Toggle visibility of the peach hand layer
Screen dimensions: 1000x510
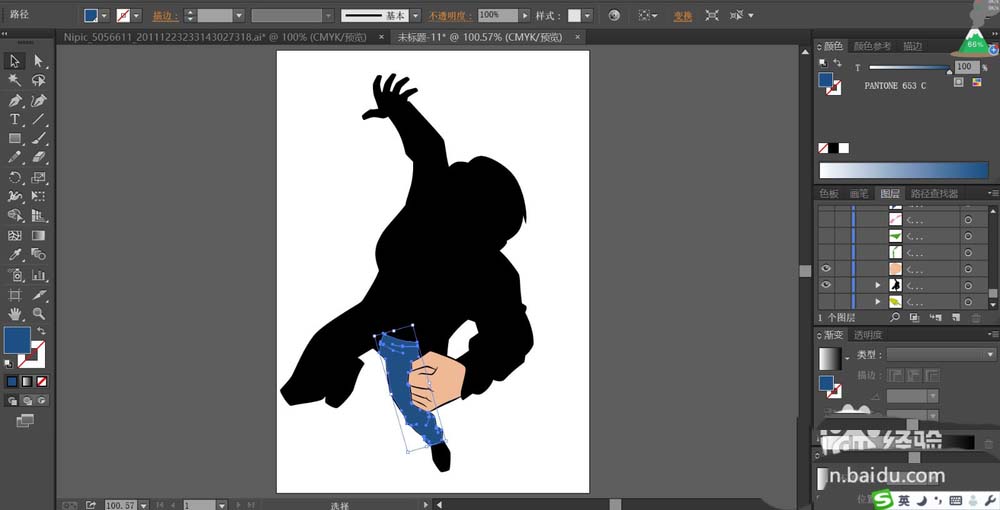pos(826,269)
